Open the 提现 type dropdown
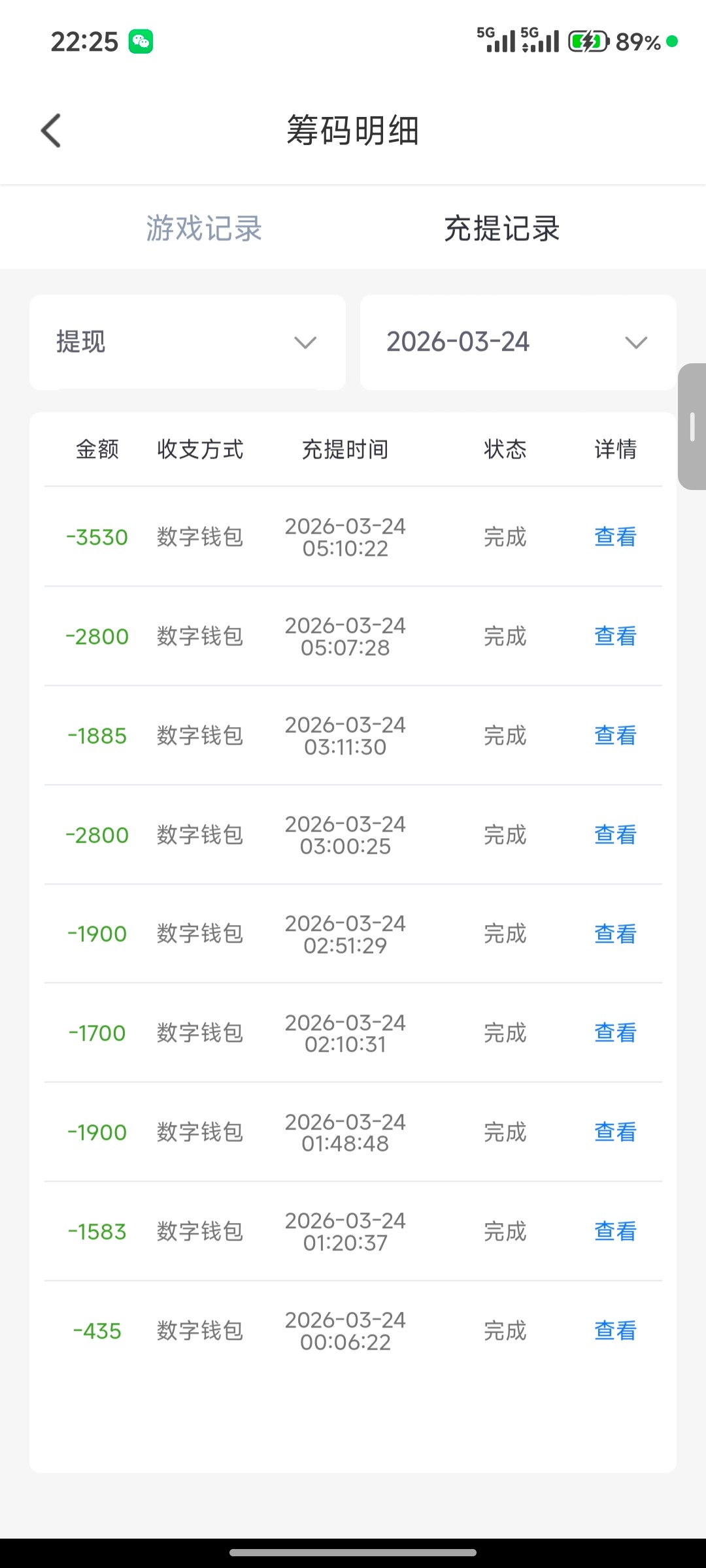 (187, 342)
